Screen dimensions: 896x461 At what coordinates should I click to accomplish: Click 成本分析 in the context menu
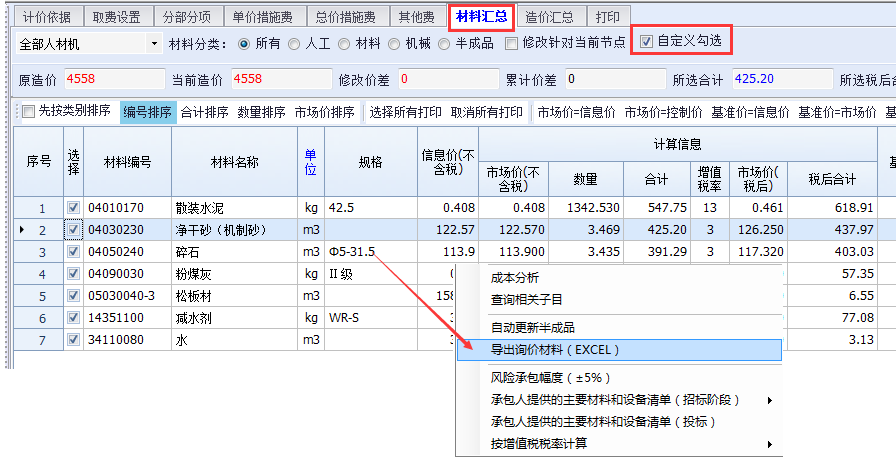point(515,278)
